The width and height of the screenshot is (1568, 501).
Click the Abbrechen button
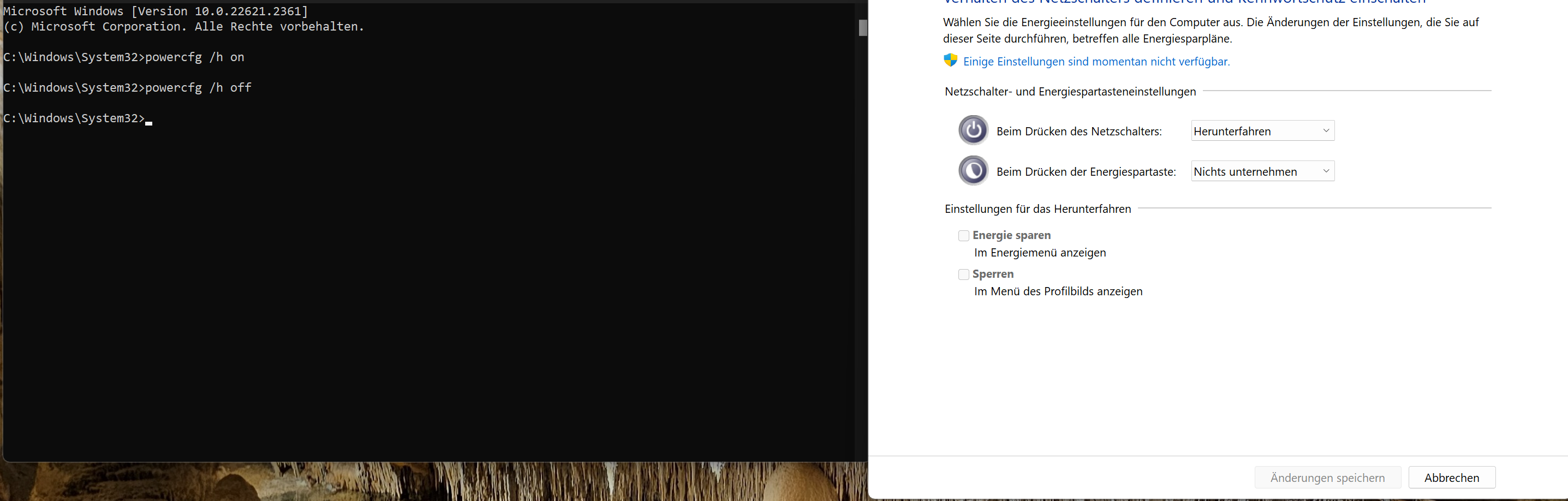1452,478
